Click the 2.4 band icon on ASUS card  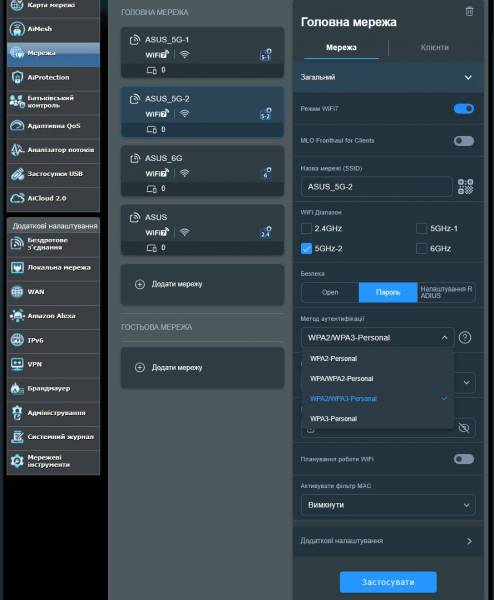pyautogui.click(x=266, y=233)
